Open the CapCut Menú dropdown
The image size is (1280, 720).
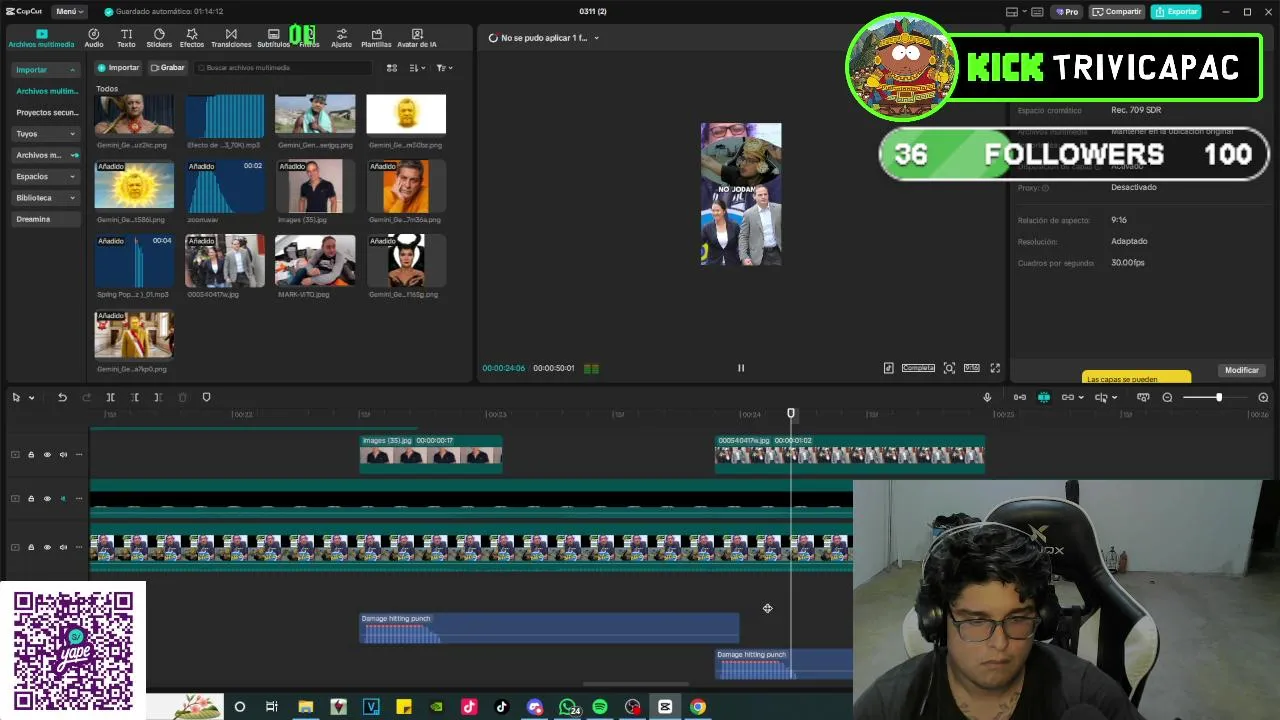click(69, 12)
